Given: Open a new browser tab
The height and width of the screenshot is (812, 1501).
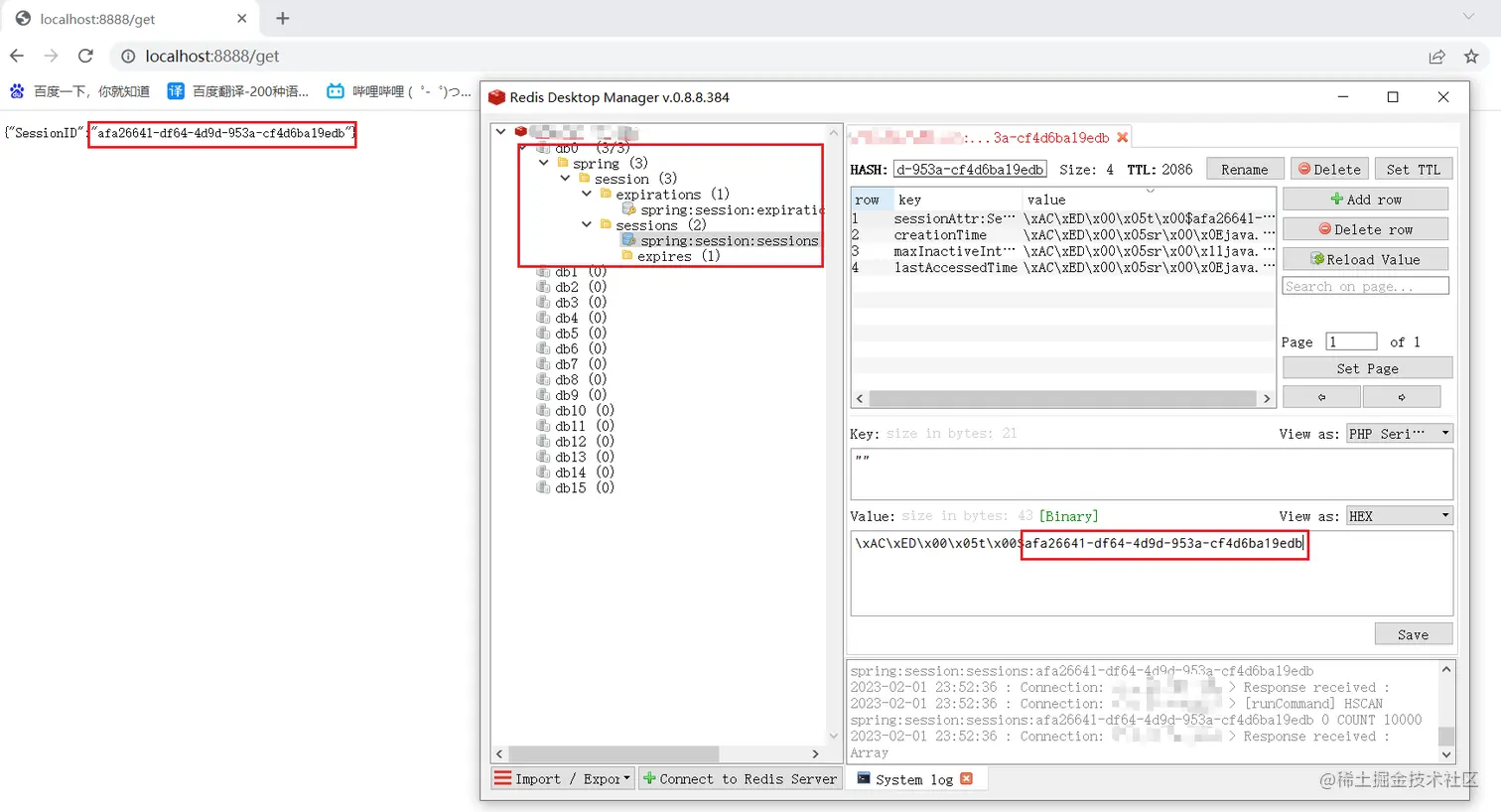Looking at the screenshot, I should click(x=283, y=18).
